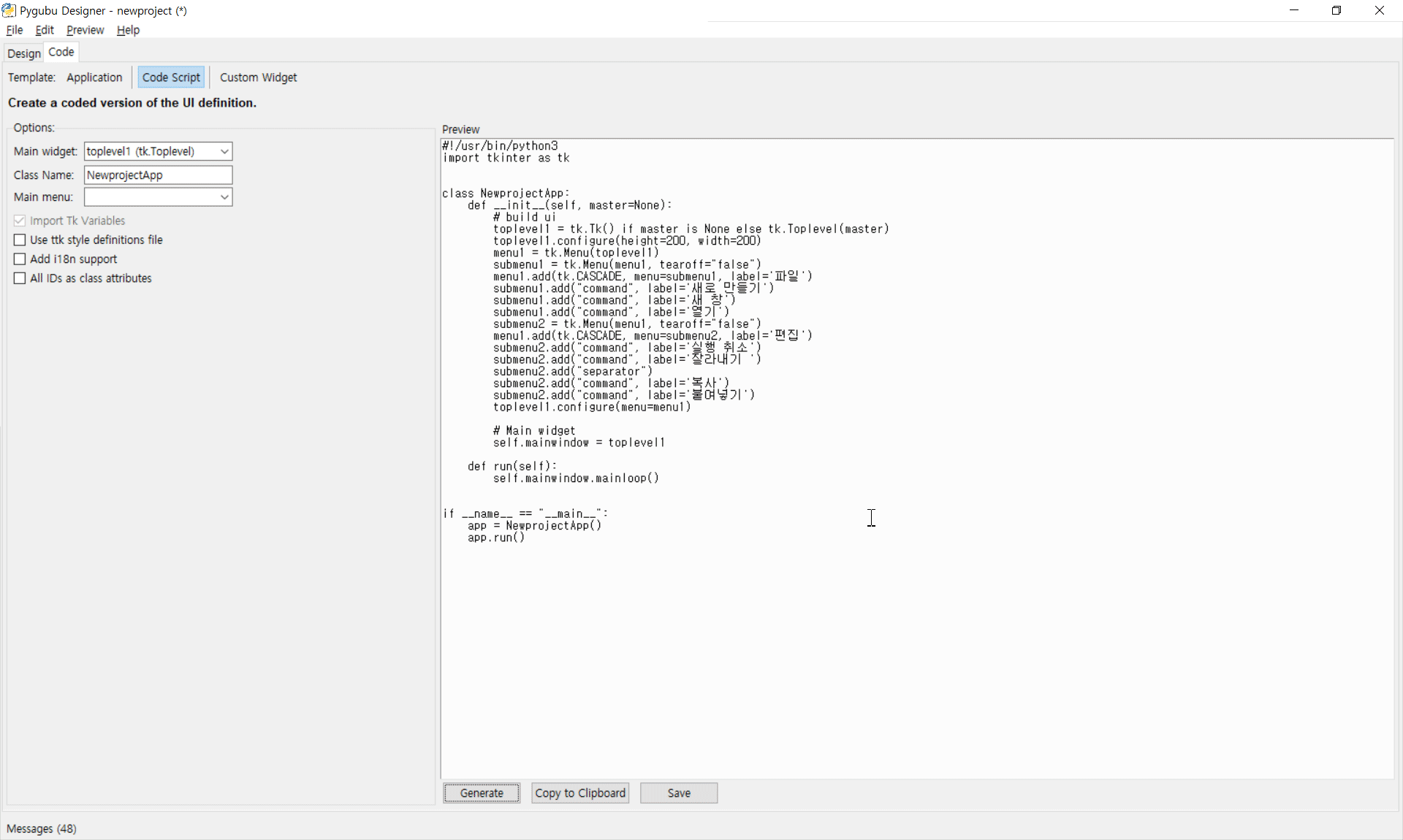Image resolution: width=1403 pixels, height=840 pixels.
Task: Open the Preview menu
Action: tap(85, 30)
